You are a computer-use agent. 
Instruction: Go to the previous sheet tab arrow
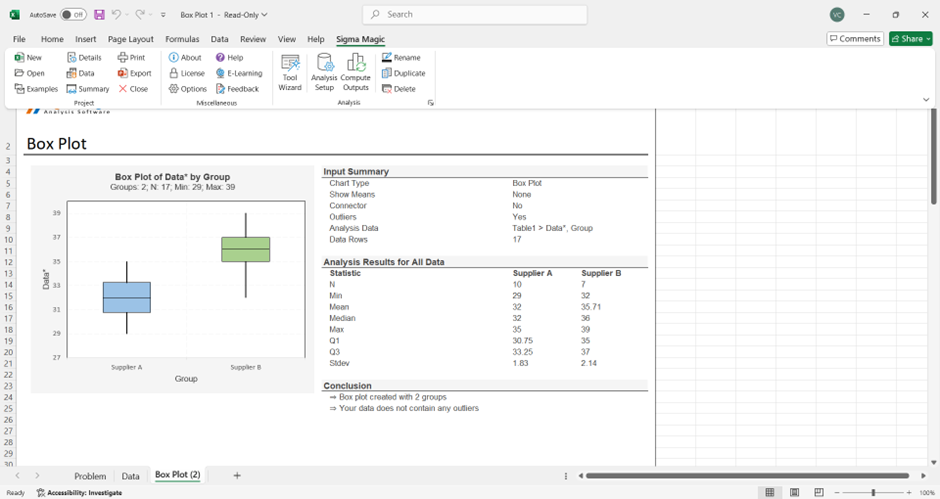tap(17, 476)
